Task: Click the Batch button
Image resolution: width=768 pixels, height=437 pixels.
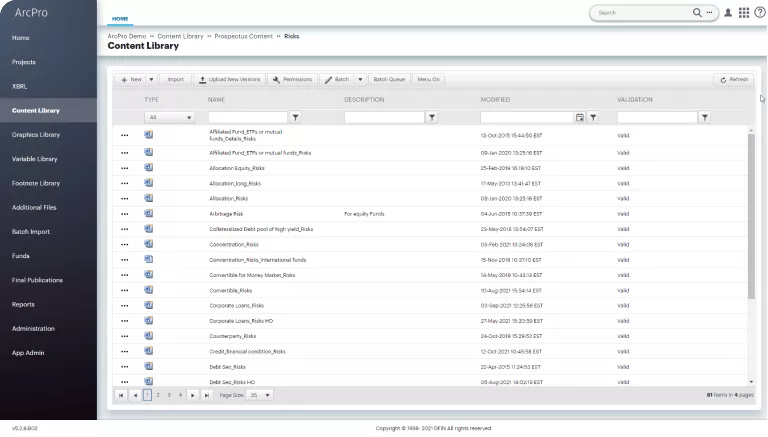Action: (337, 79)
